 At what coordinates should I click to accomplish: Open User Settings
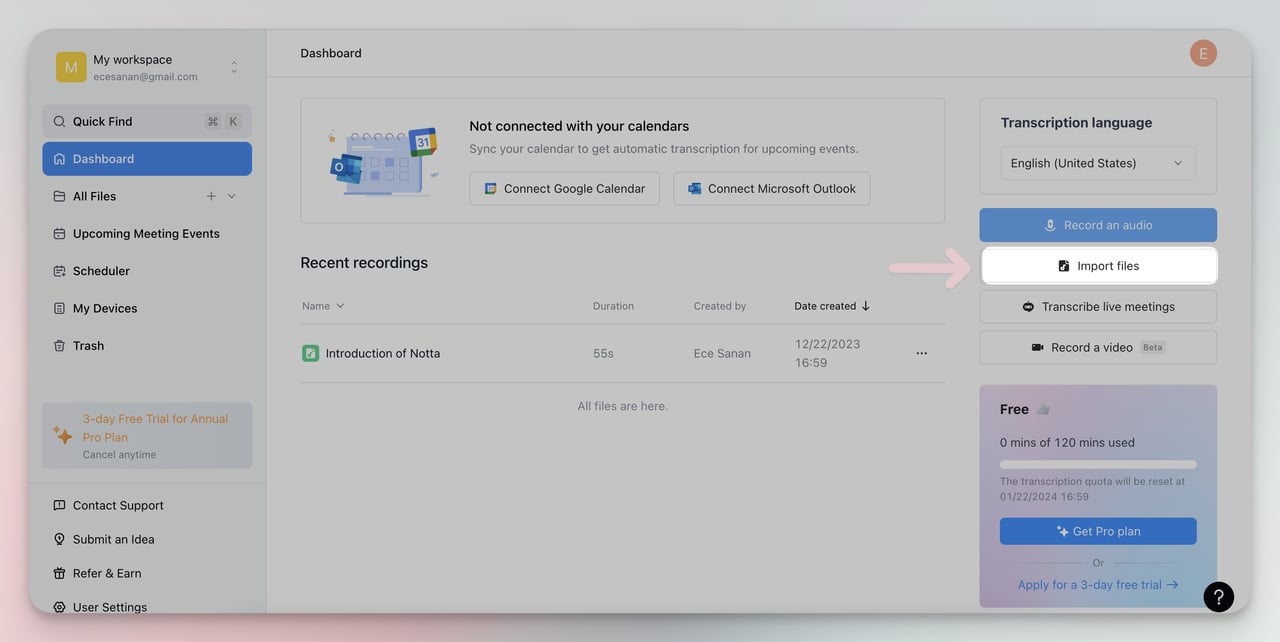(110, 607)
